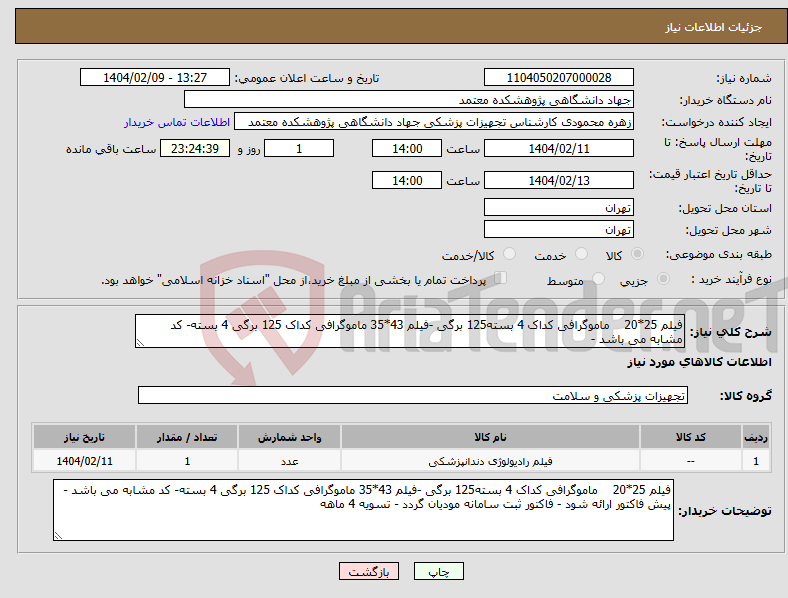Viewport: 788px width, 598px height.
Task: Click the price validity date 1404/02/13 field
Action: (x=559, y=180)
